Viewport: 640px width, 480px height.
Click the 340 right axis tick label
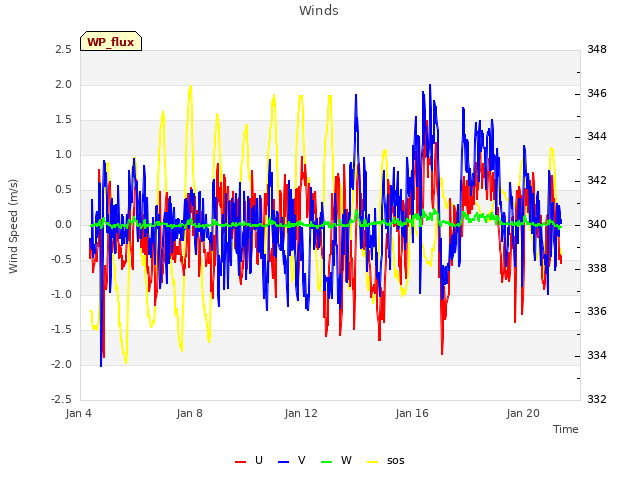pyautogui.click(x=597, y=224)
